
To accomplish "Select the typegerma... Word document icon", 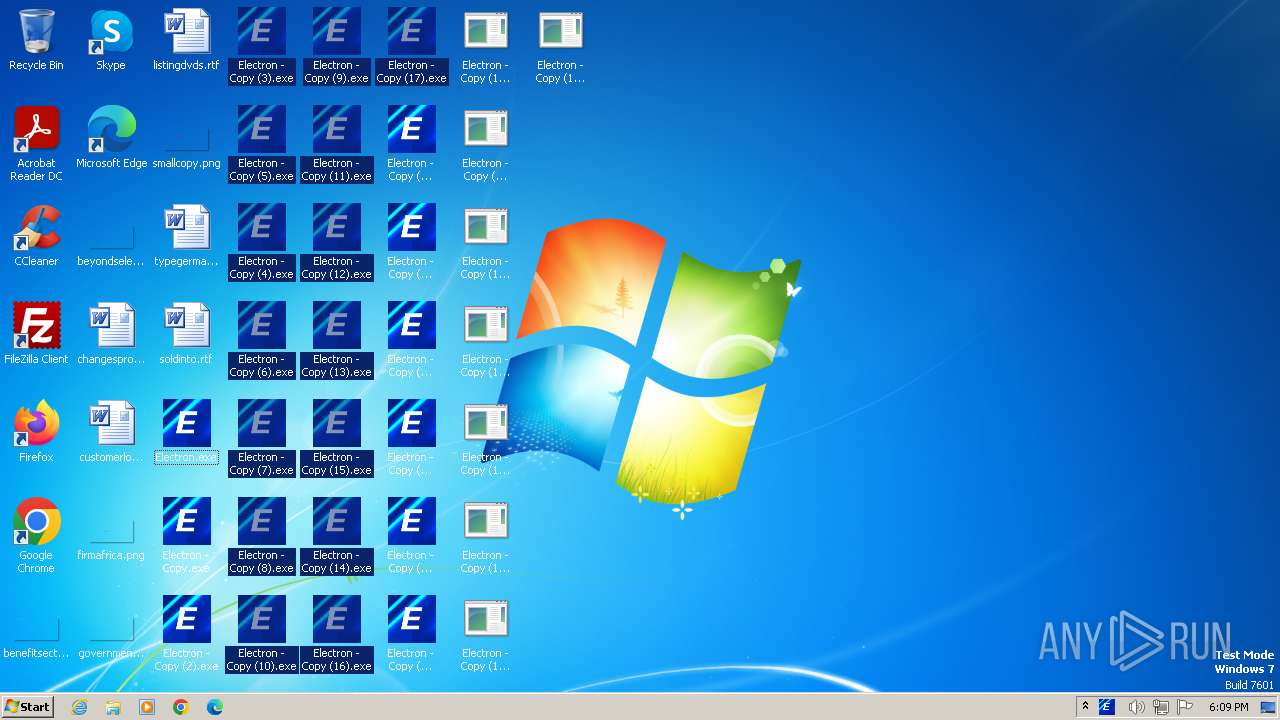I will (186, 236).
